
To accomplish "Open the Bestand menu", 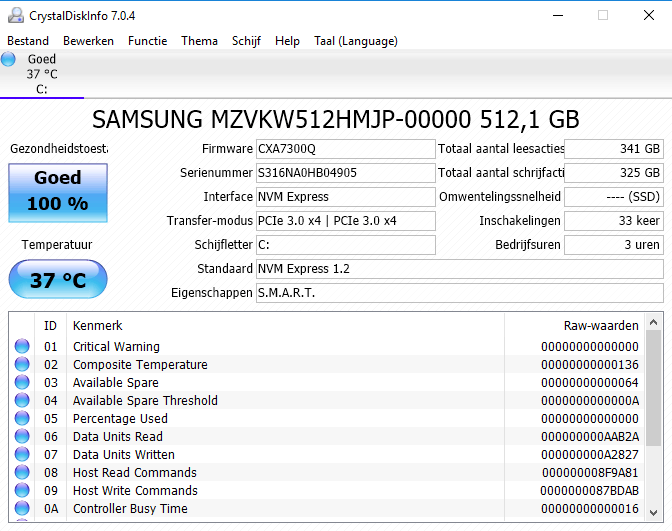I will 28,41.
